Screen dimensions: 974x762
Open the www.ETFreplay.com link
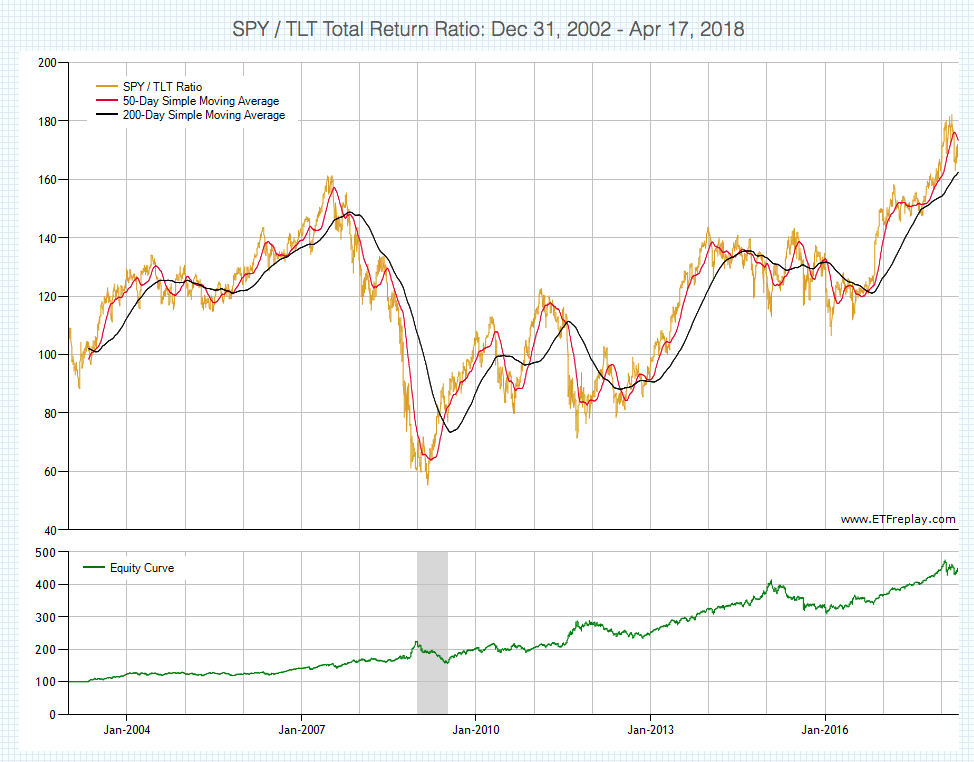click(899, 518)
